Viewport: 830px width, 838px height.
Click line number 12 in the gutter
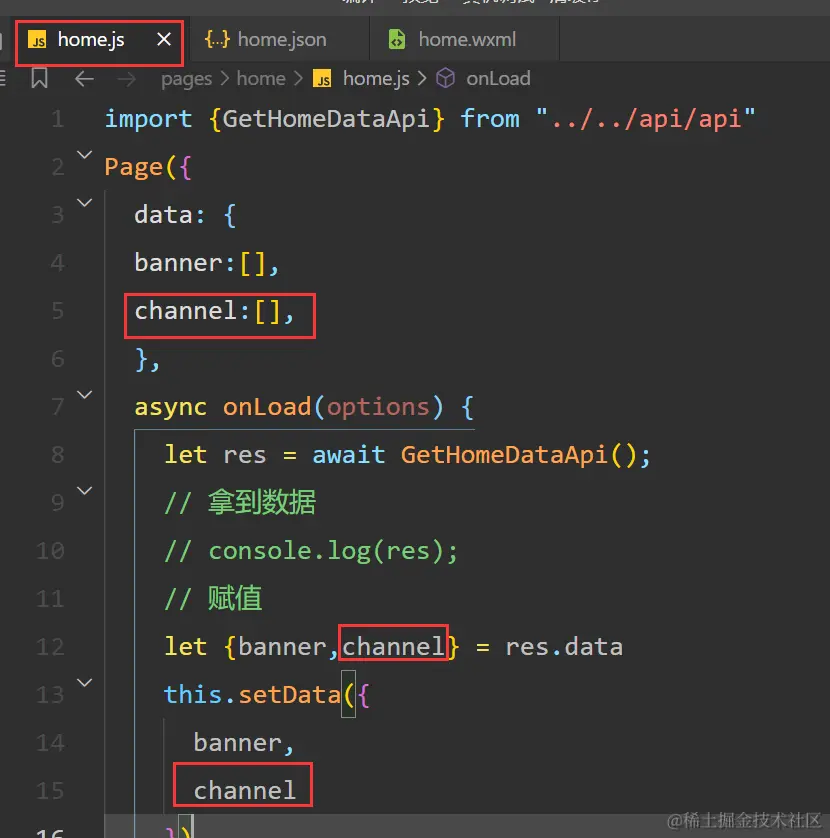point(51,647)
